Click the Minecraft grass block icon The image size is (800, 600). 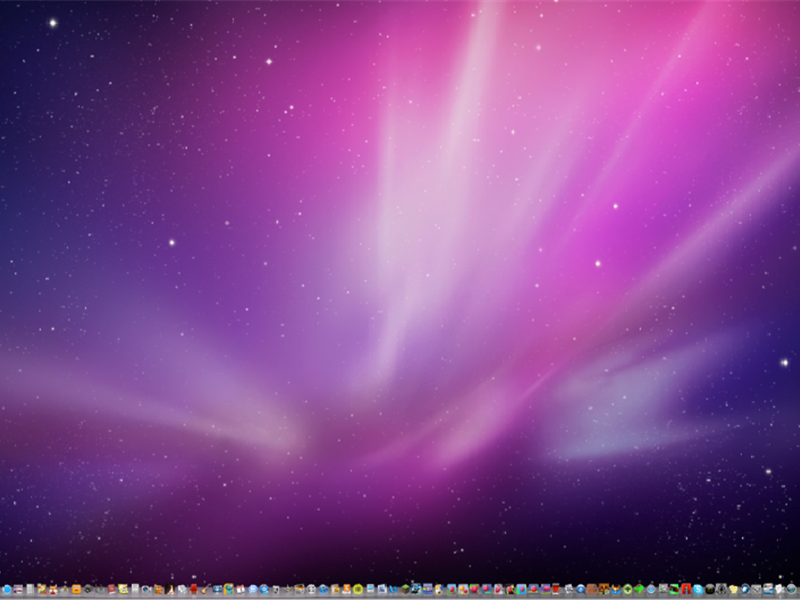click(404, 588)
